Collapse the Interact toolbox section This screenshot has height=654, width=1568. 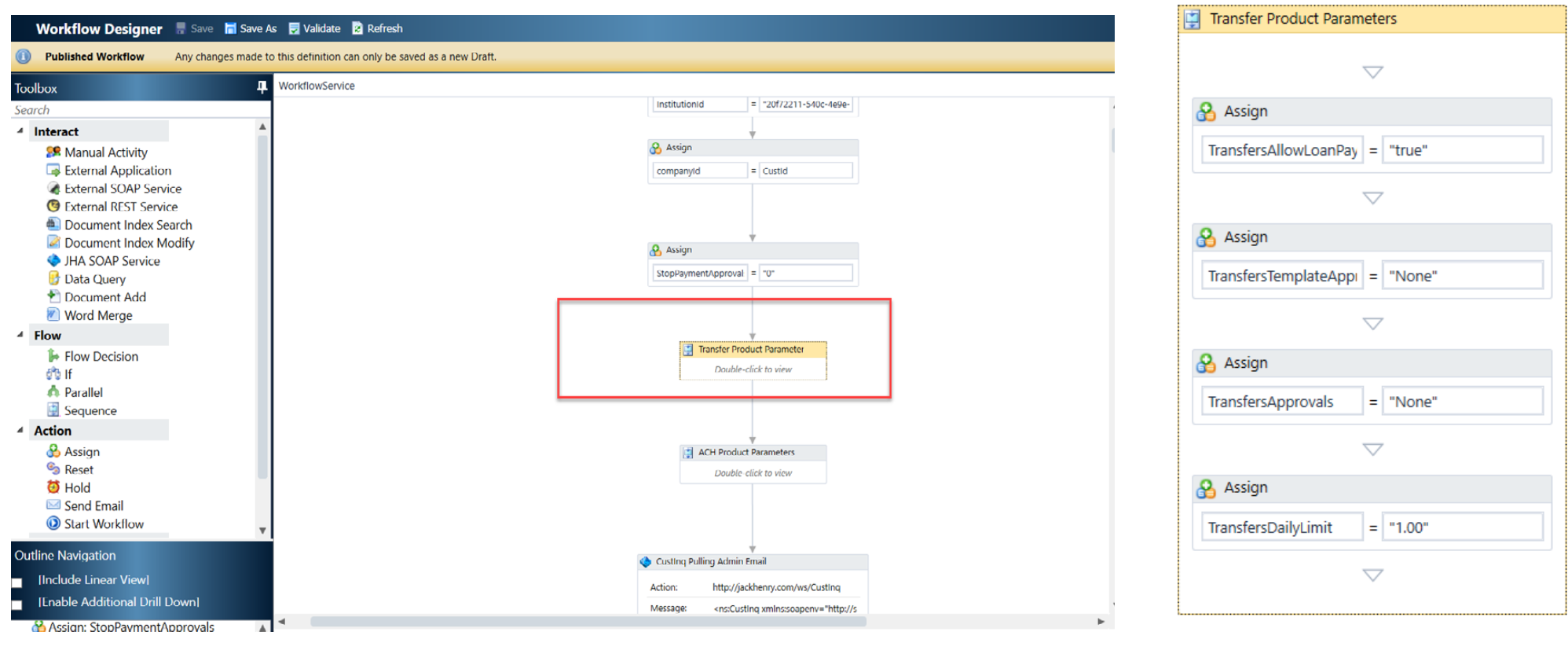20,131
